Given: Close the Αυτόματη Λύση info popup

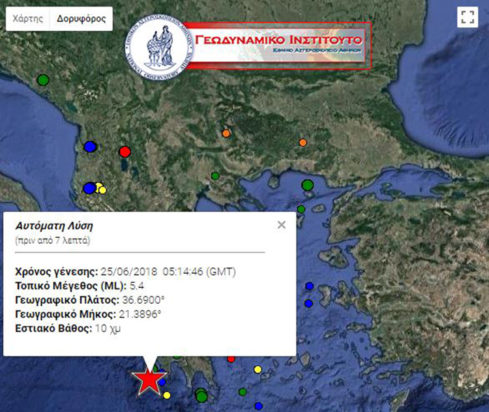Looking at the screenshot, I should [x=282, y=225].
